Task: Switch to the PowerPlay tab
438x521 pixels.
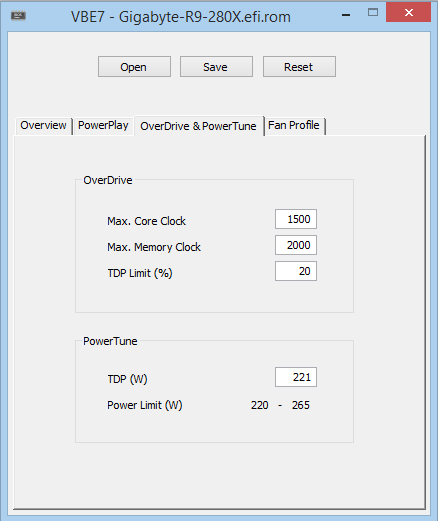Action: [103, 126]
